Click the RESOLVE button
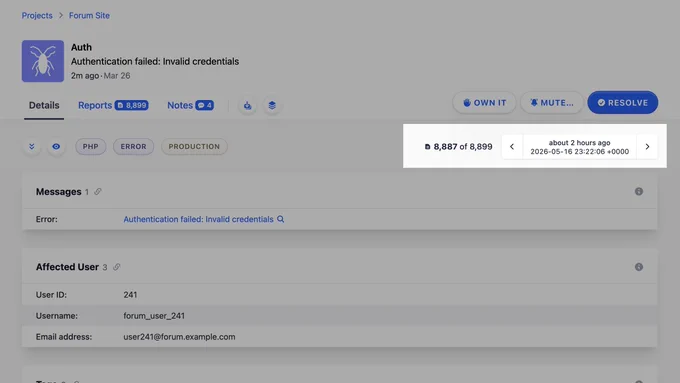680x383 pixels. (623, 103)
